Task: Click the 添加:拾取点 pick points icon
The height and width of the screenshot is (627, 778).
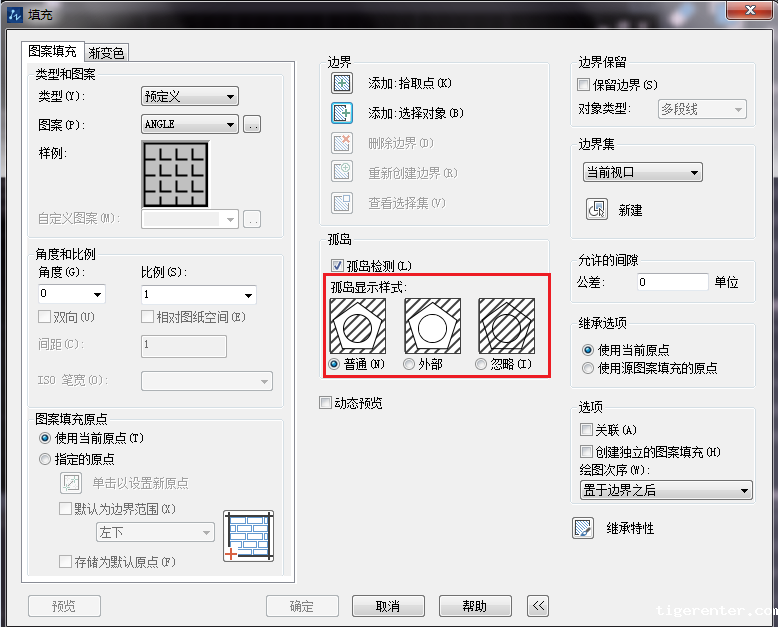Action: [342, 83]
